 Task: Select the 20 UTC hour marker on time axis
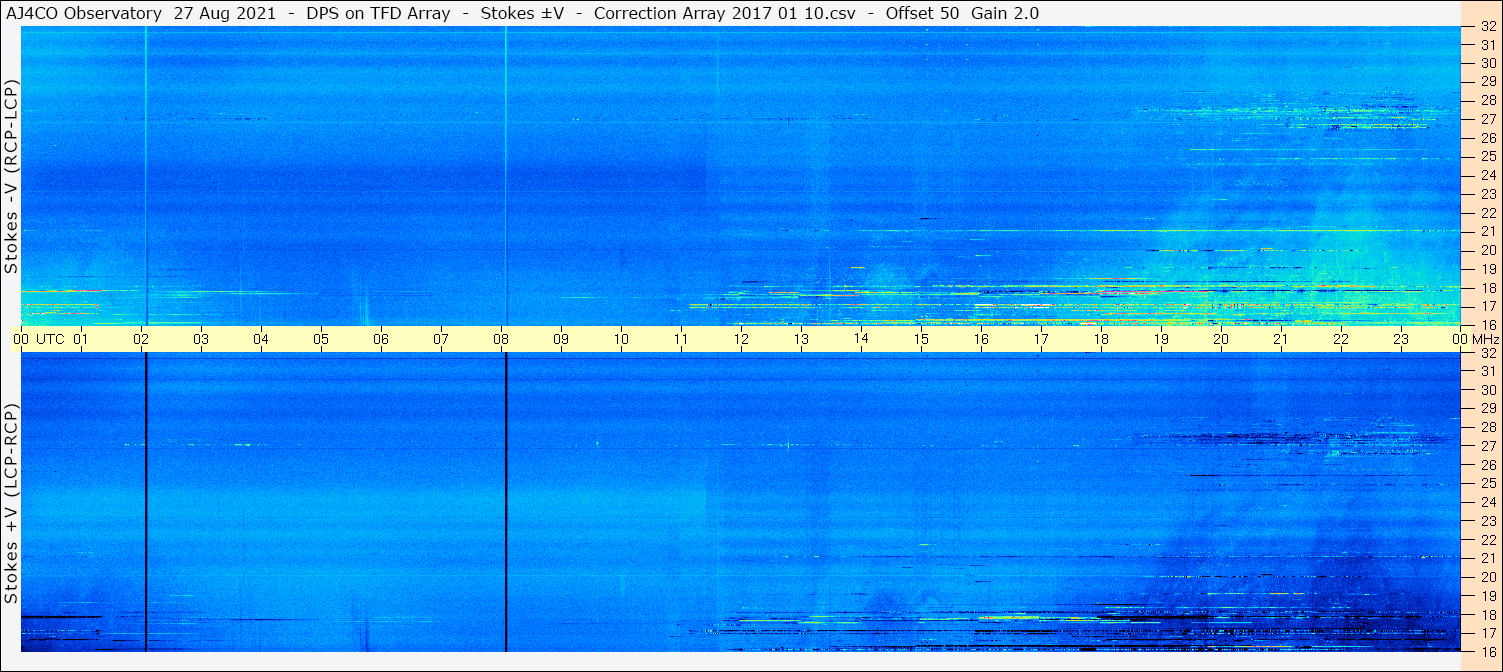(1221, 339)
